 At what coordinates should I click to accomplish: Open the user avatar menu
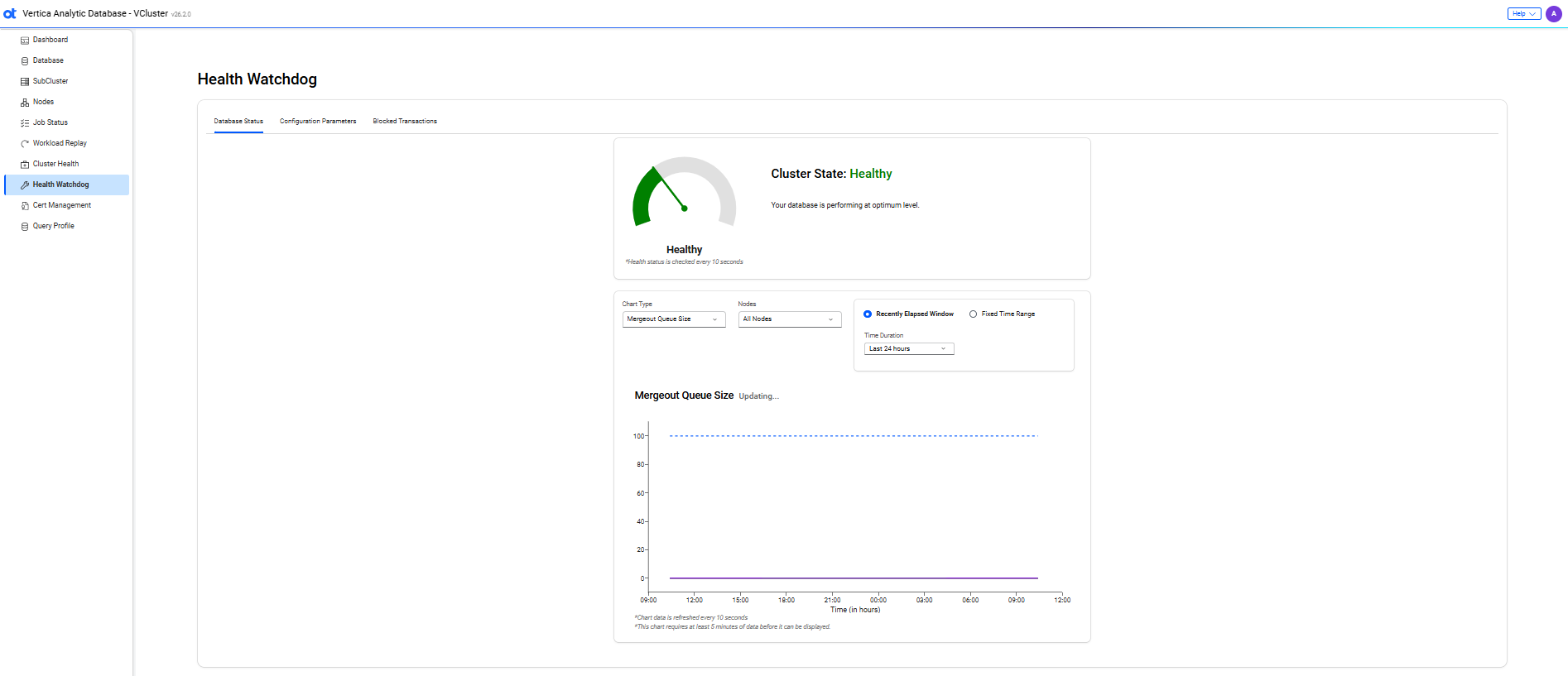(1553, 13)
